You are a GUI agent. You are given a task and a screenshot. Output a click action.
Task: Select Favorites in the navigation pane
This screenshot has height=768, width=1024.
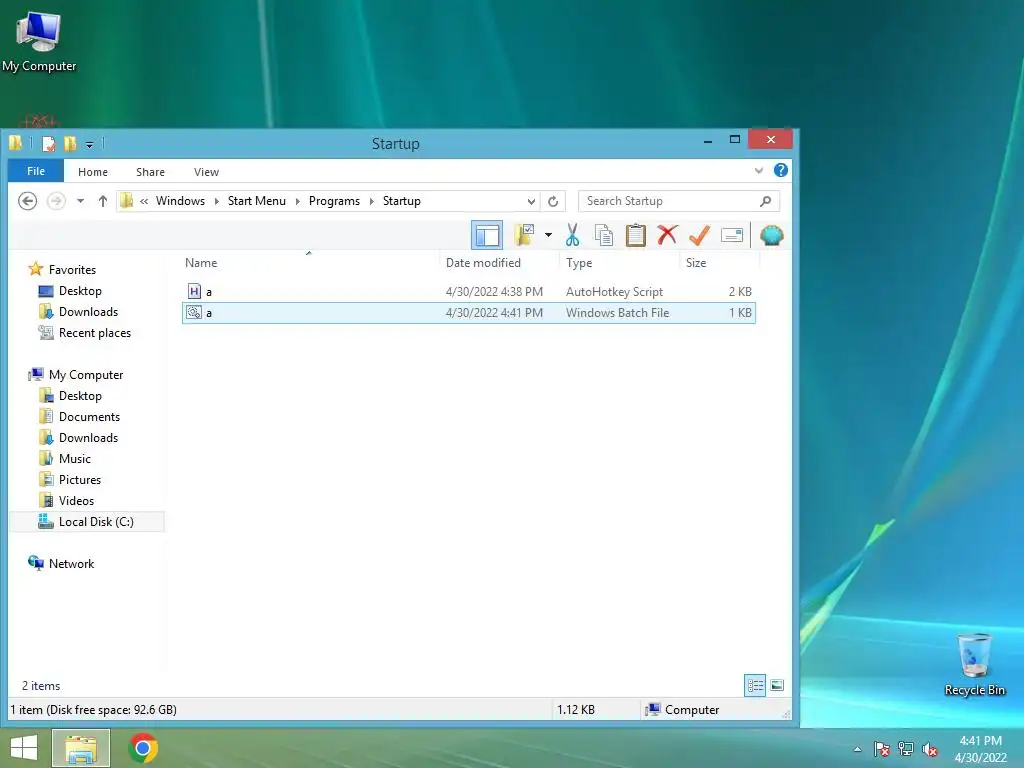coord(62,269)
